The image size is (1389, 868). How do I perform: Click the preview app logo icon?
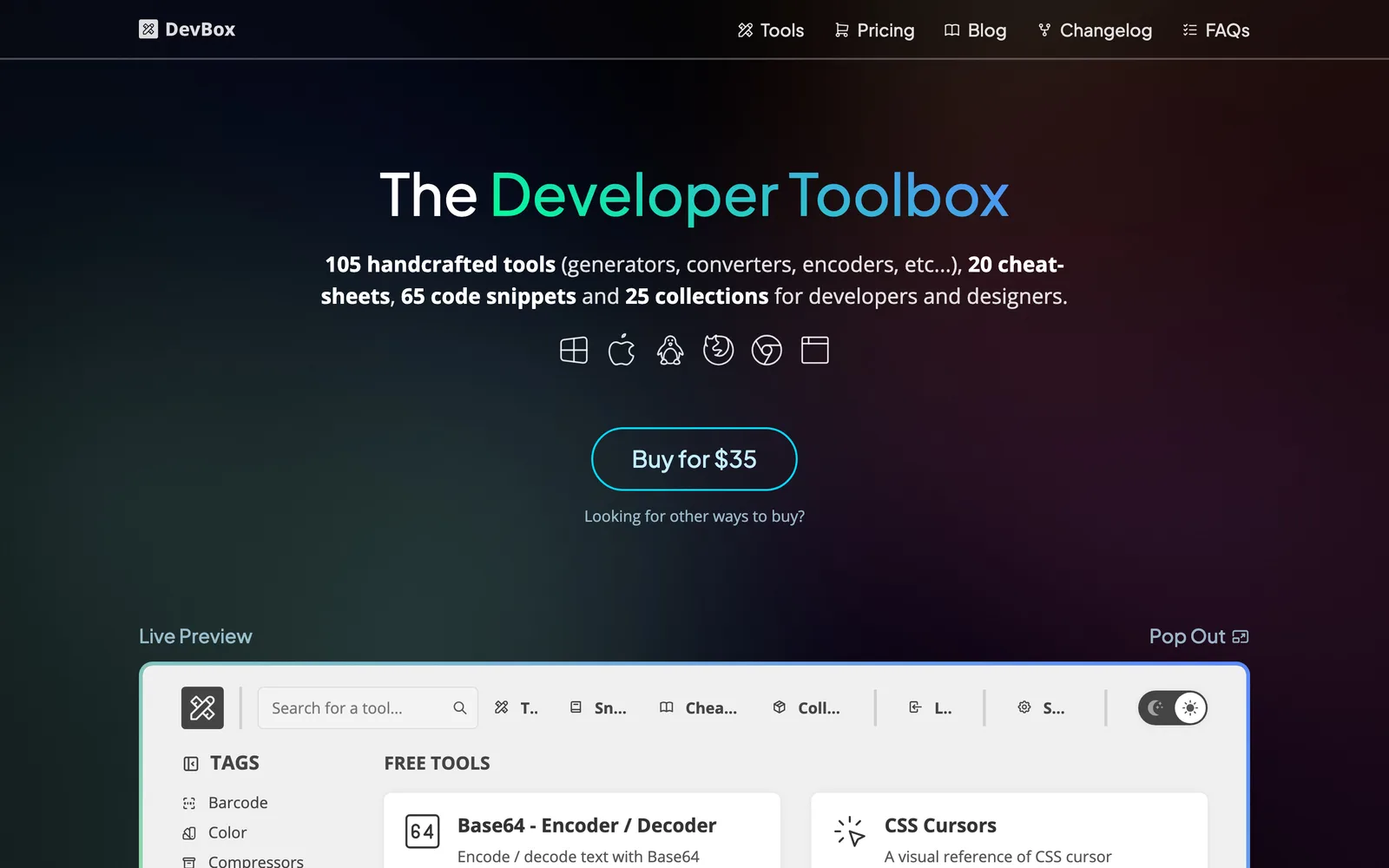click(202, 707)
